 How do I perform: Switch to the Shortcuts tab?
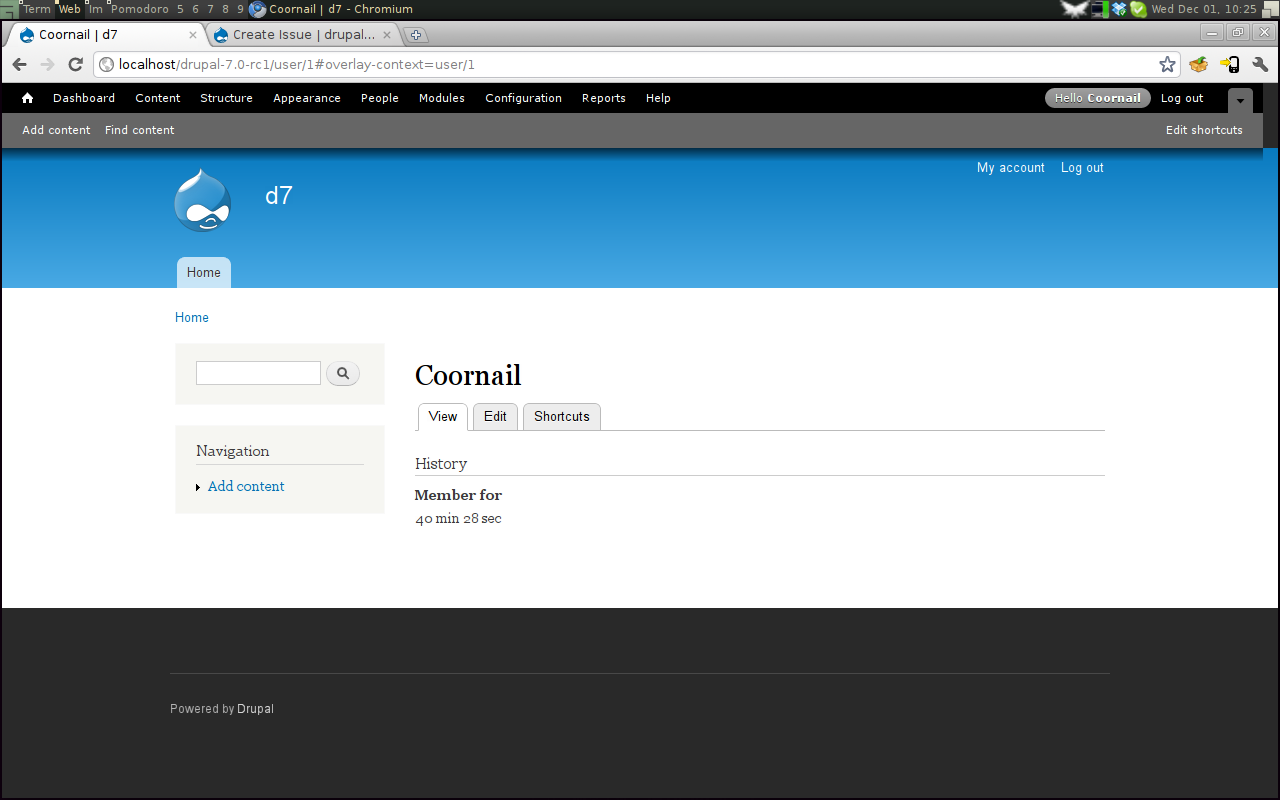tap(561, 416)
